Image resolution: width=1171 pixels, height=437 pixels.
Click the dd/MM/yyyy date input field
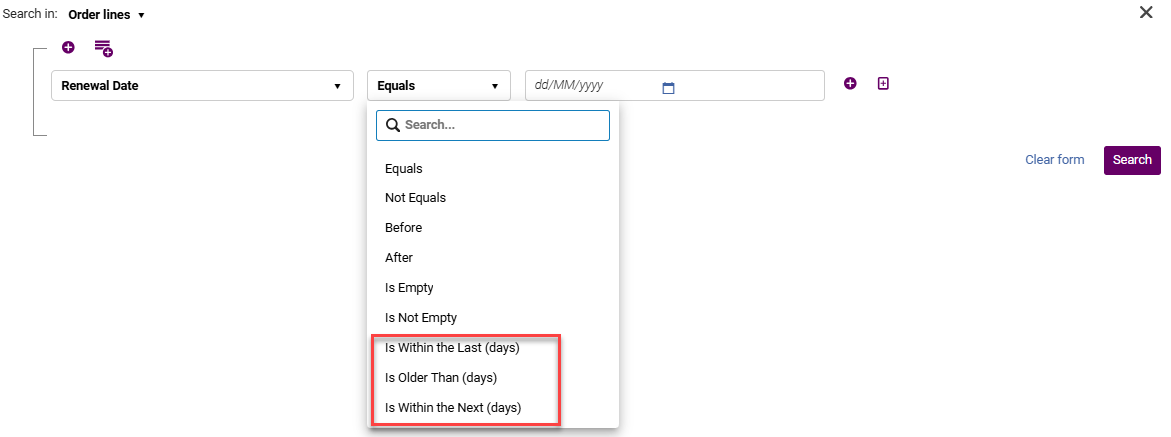pos(595,86)
